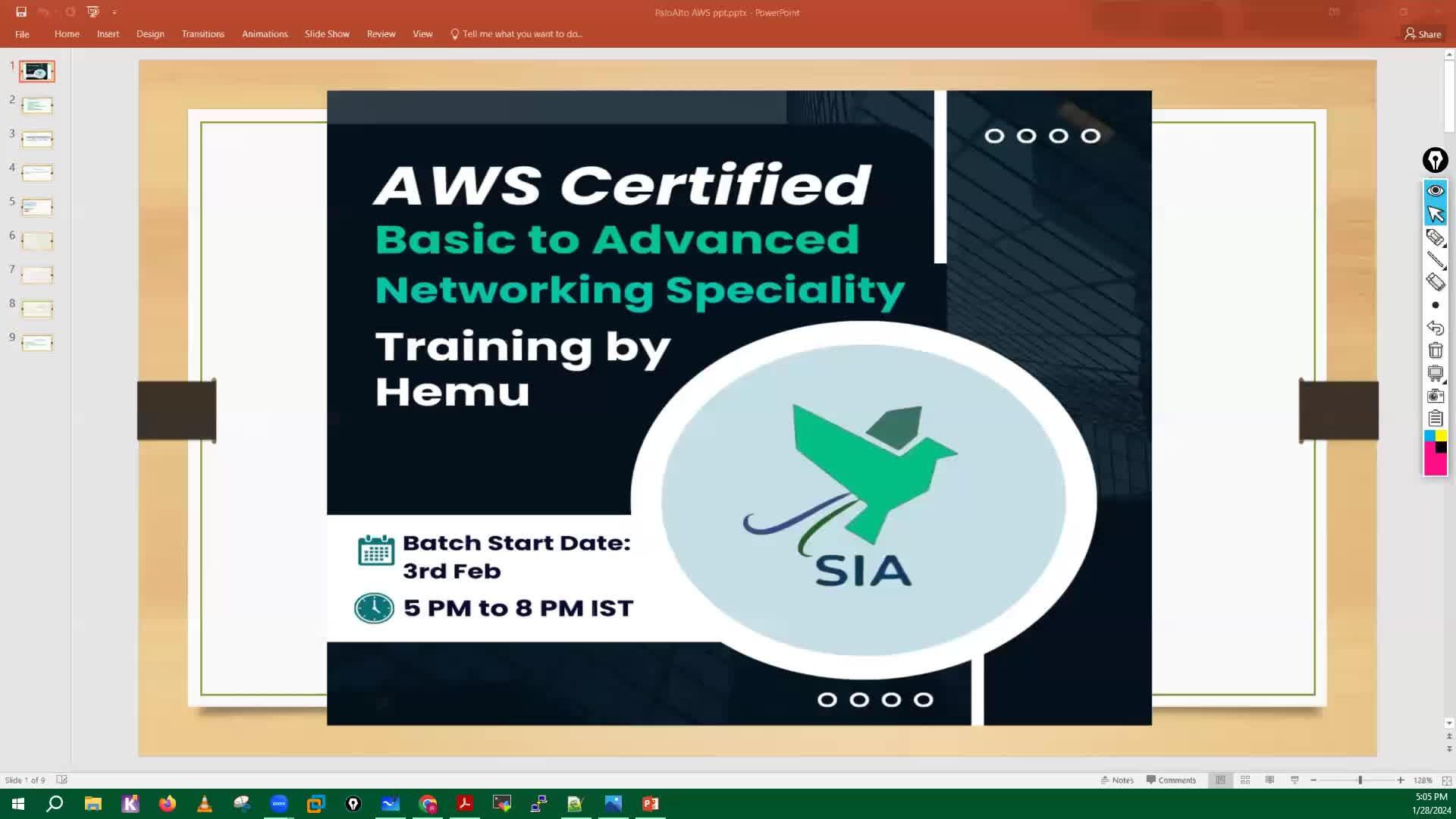Open the Review ribbon tab
Screen dimensions: 1456x819
(x=381, y=34)
